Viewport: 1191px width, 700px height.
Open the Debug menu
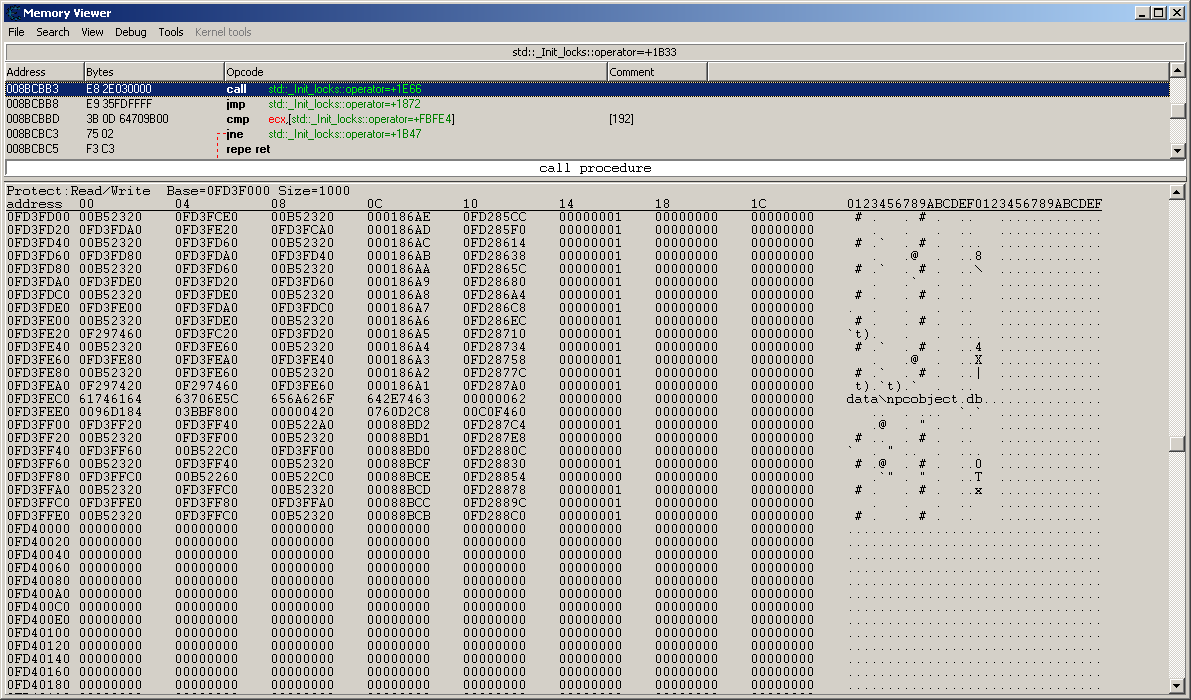coord(130,32)
